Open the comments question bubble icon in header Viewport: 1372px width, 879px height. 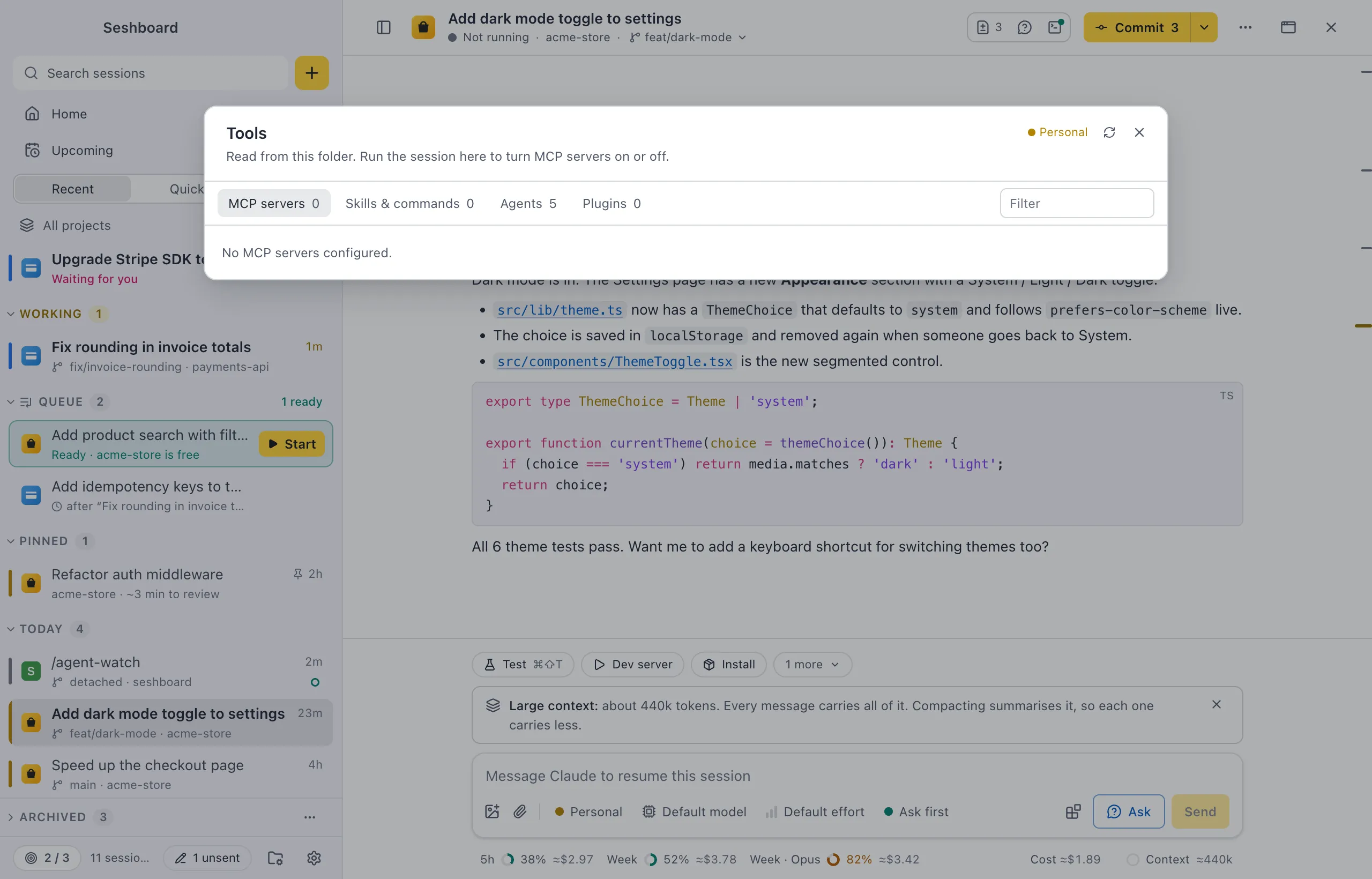pyautogui.click(x=1024, y=27)
